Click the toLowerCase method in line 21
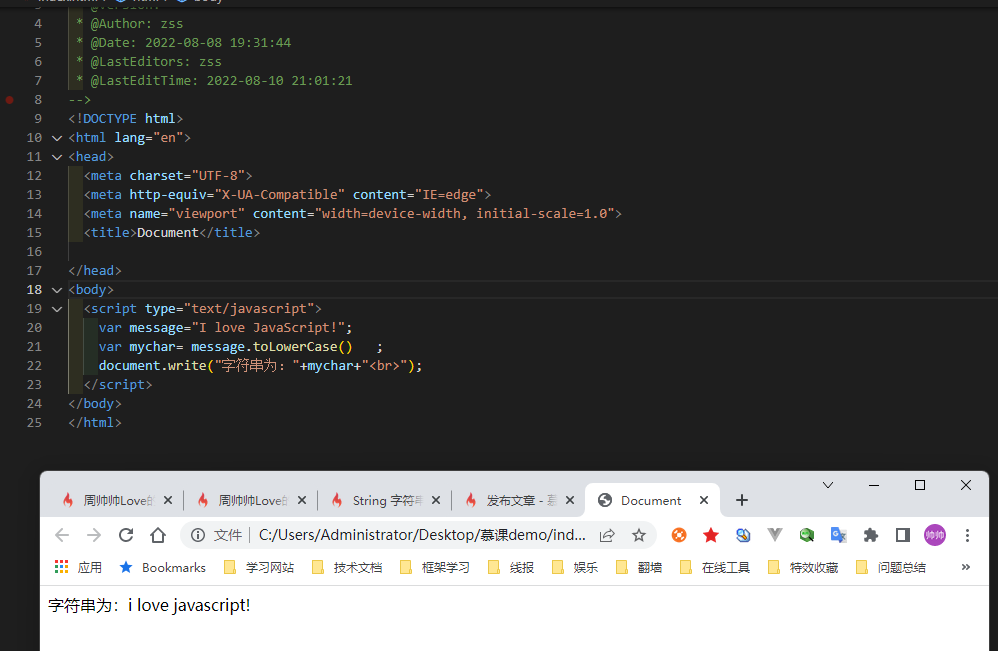Screen dimensions: 998x651 (x=295, y=347)
